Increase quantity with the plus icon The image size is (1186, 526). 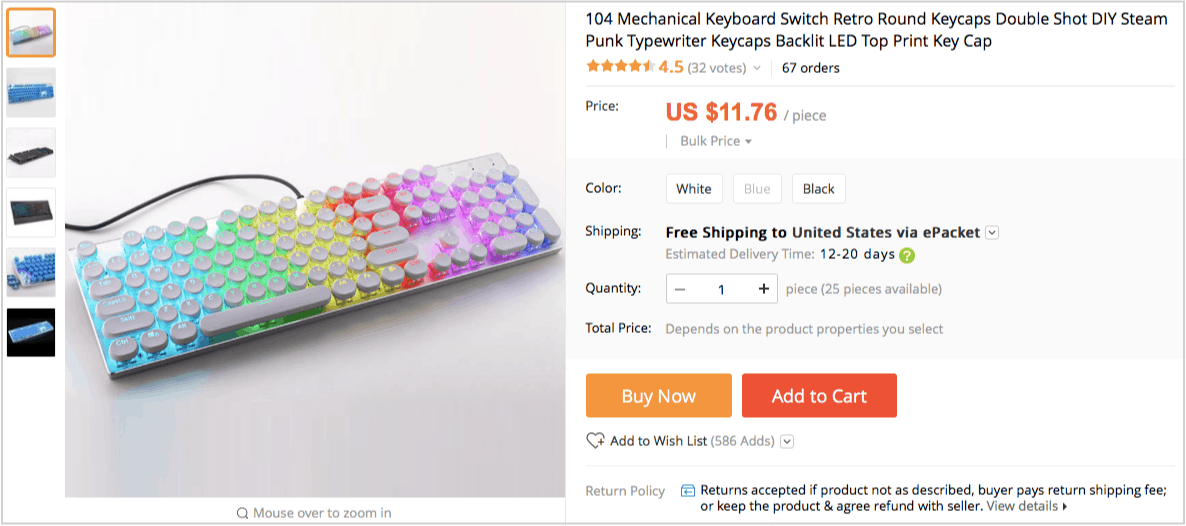point(763,289)
